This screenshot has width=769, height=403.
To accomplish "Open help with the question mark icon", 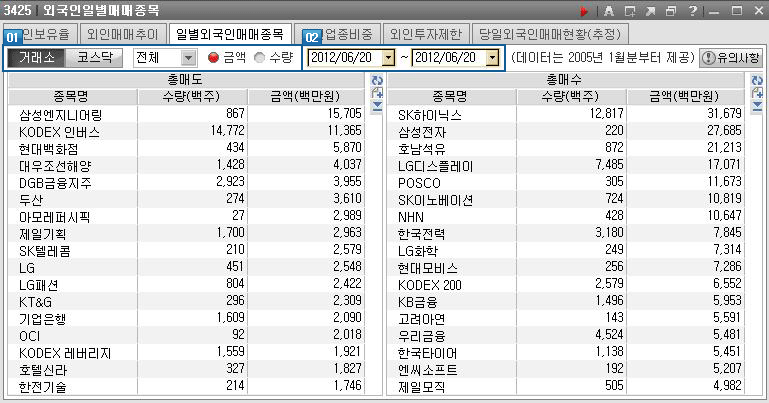I will pos(692,11).
